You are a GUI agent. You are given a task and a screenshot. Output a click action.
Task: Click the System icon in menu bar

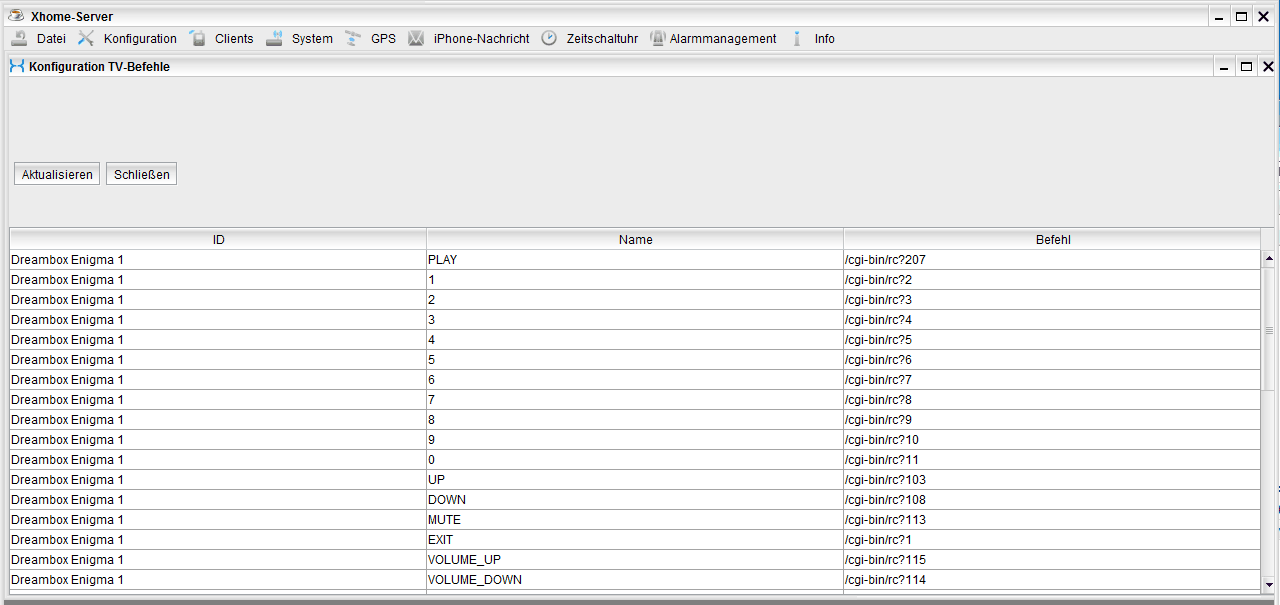click(x=274, y=38)
